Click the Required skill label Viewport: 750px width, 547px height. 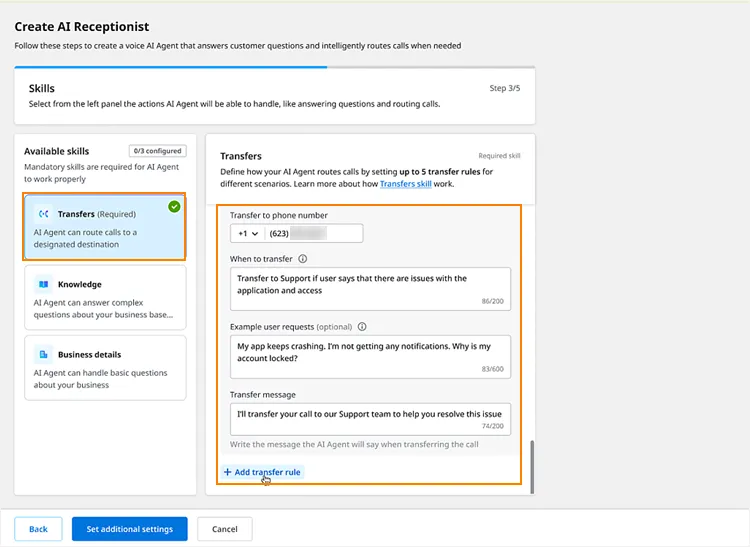[499, 155]
